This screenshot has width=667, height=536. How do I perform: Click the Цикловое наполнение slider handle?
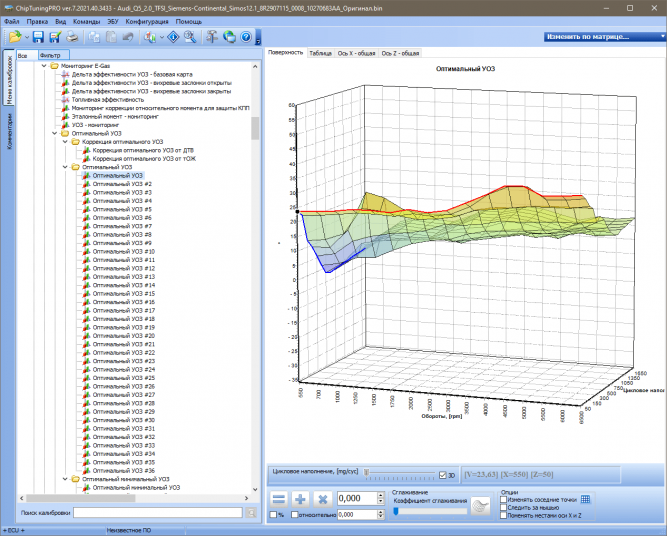[366, 472]
